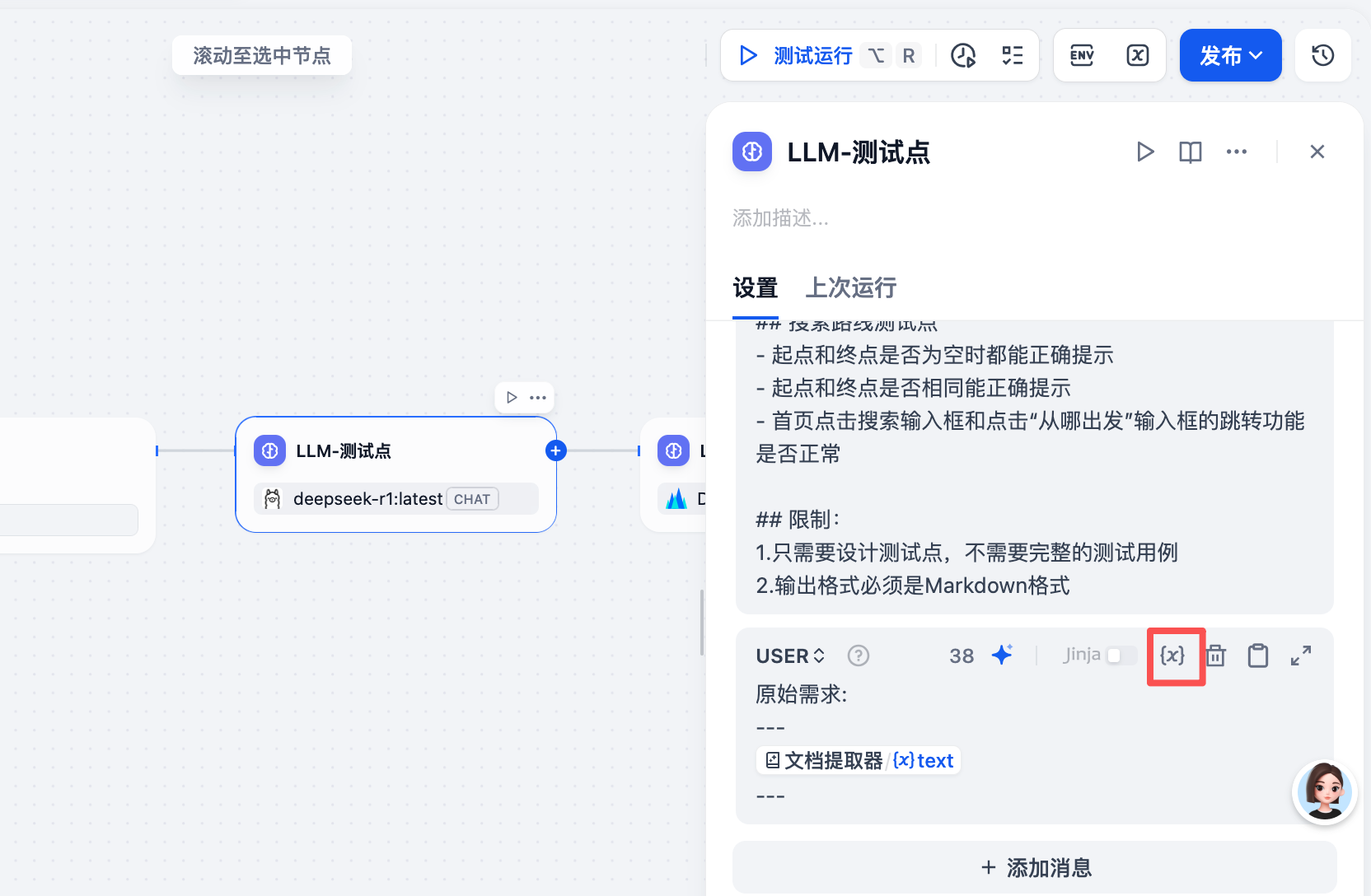Viewport: 1371px width, 896px height.
Task: Click the line 2.输出格式必须是Markdown格式
Action: 913,586
